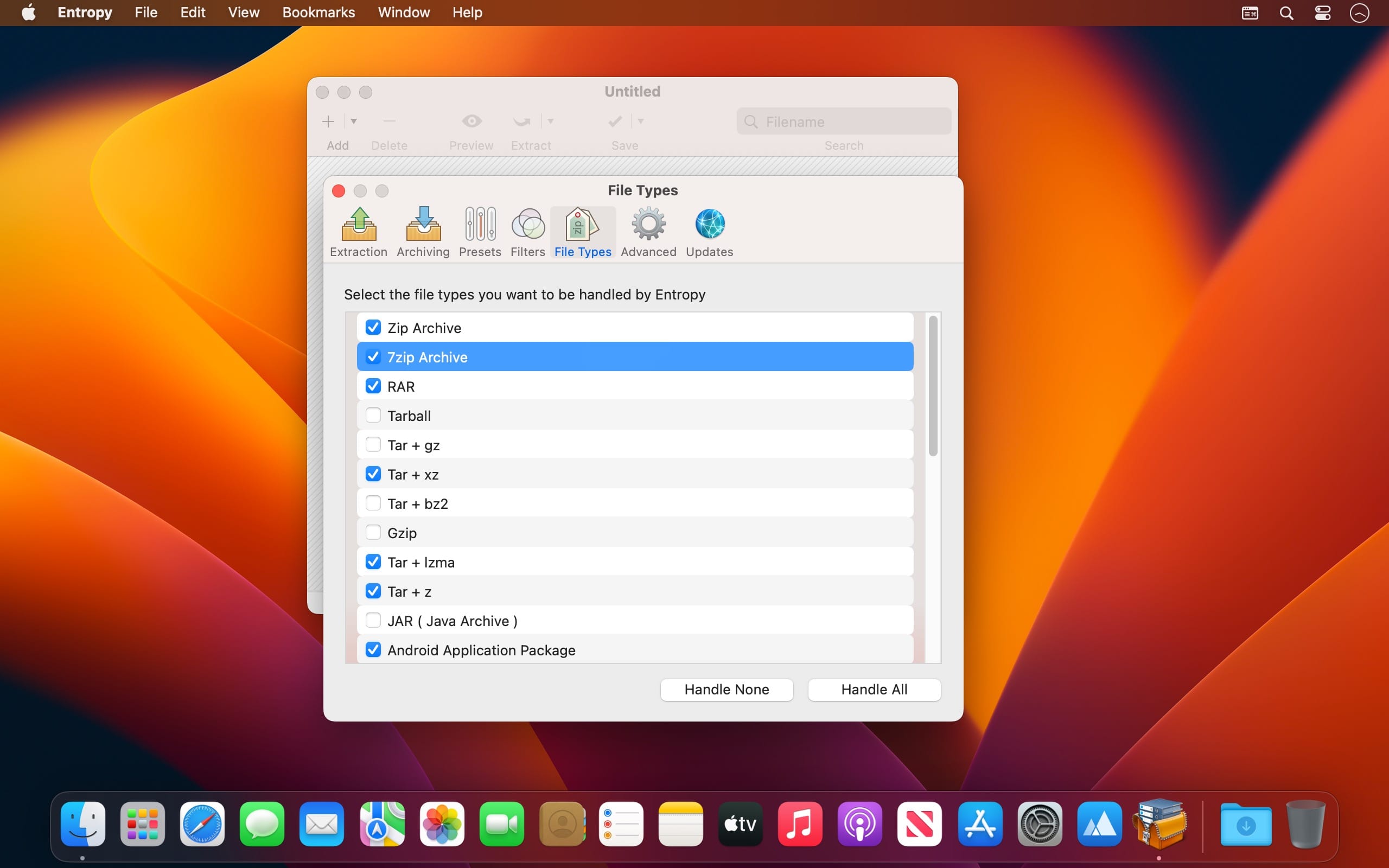This screenshot has height=868, width=1389.
Task: Select the Tar + z row label
Action: [x=409, y=591]
